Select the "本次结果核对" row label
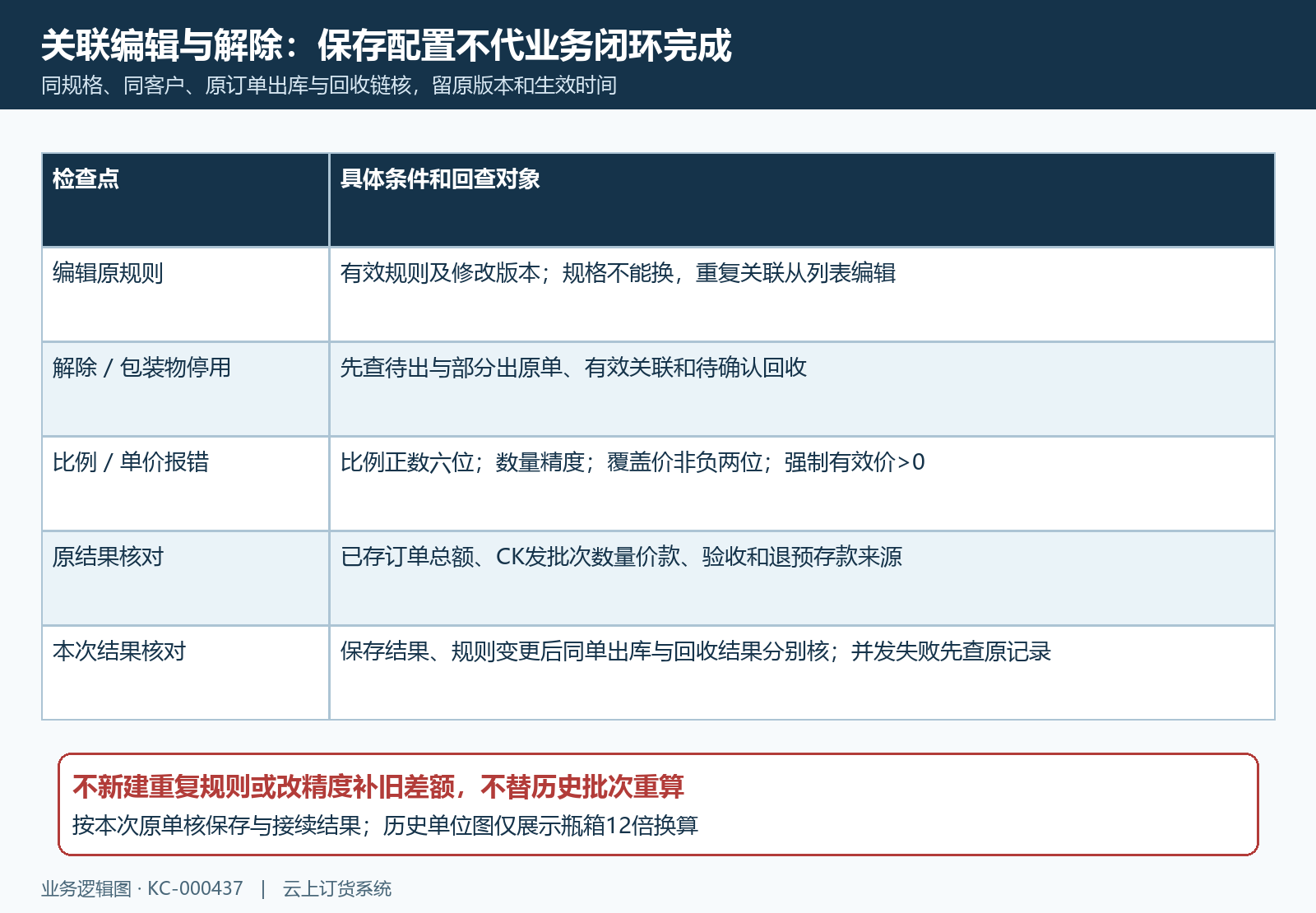Viewport: 1316px width, 913px height. (x=119, y=651)
